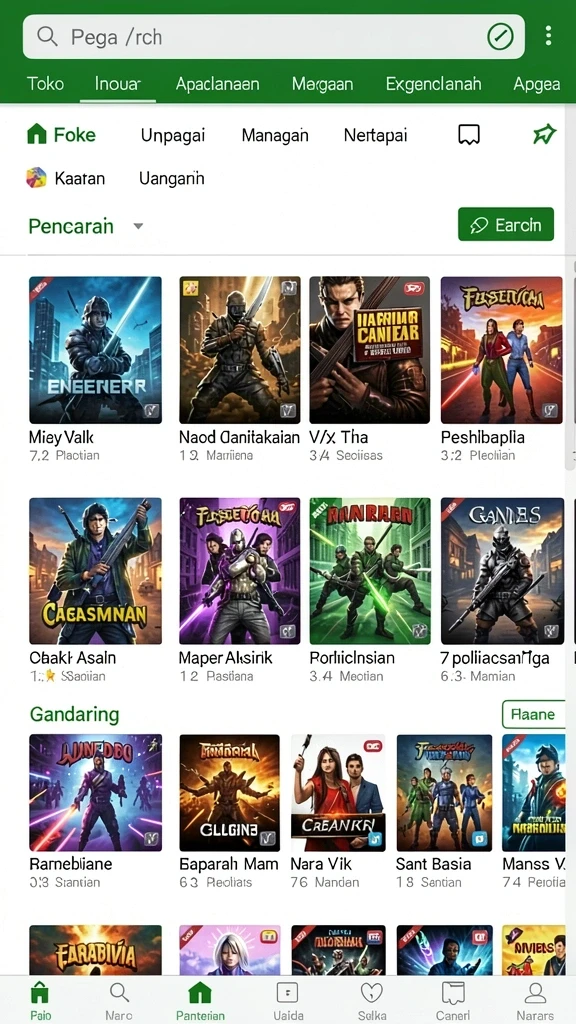The height and width of the screenshot is (1024, 576).
Task: Open Caneri icon in bottom navigation
Action: coord(453,1001)
